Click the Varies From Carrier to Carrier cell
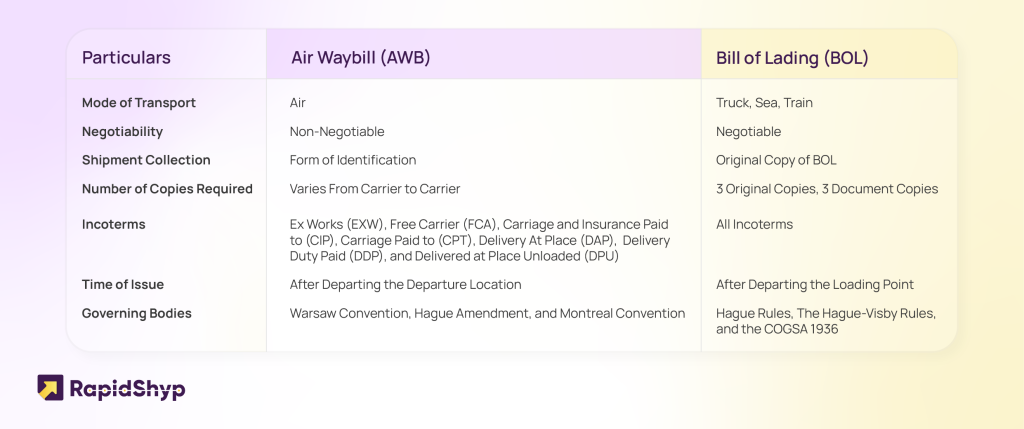 coord(375,189)
